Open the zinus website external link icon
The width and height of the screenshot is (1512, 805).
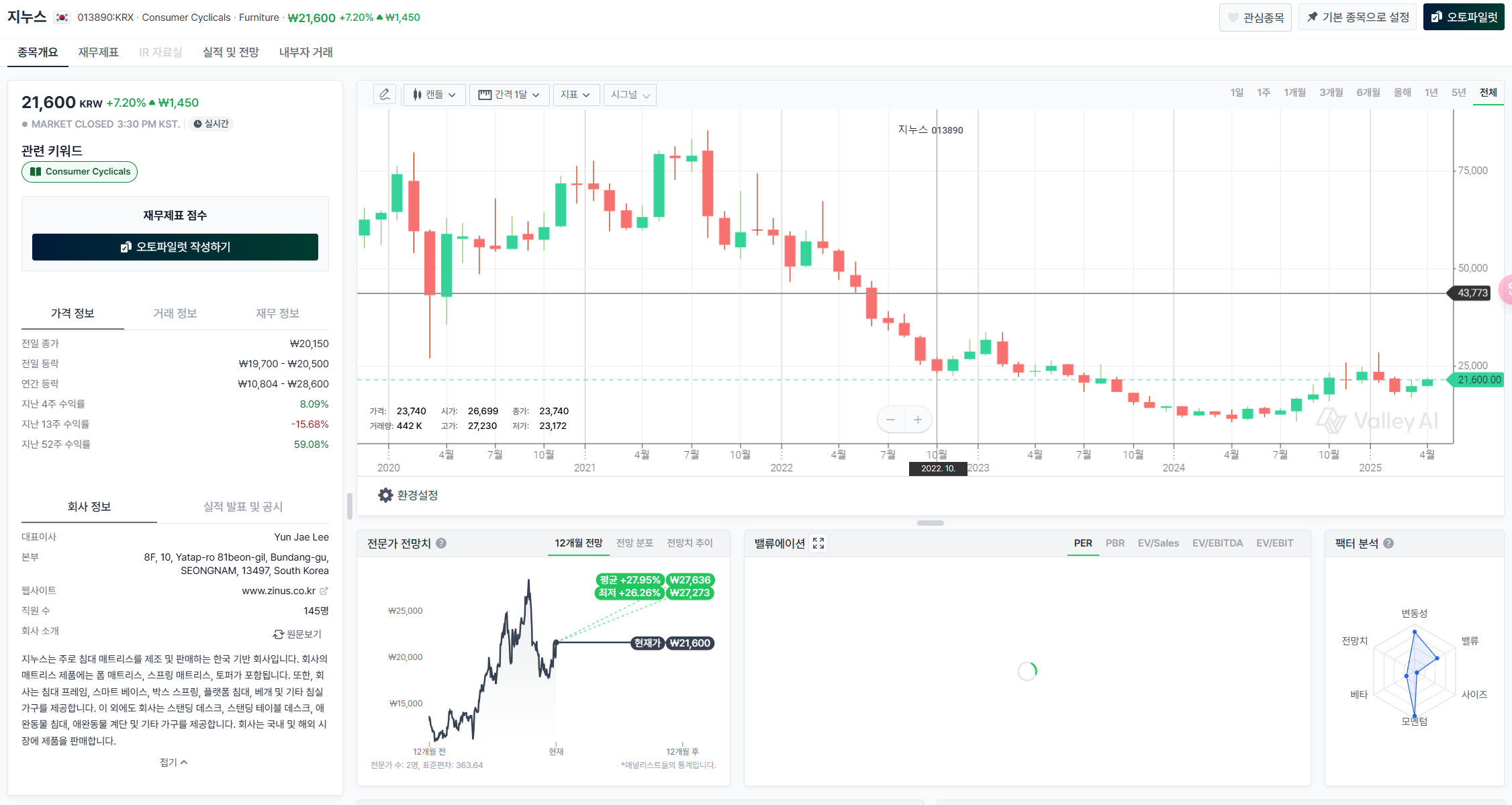324,591
